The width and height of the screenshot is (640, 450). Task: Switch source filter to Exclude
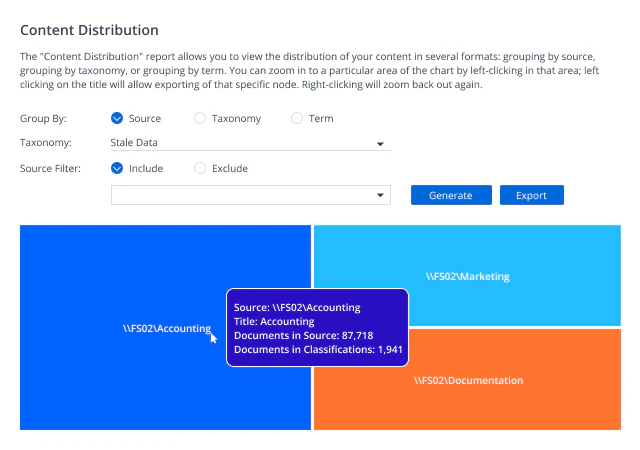tap(200, 169)
